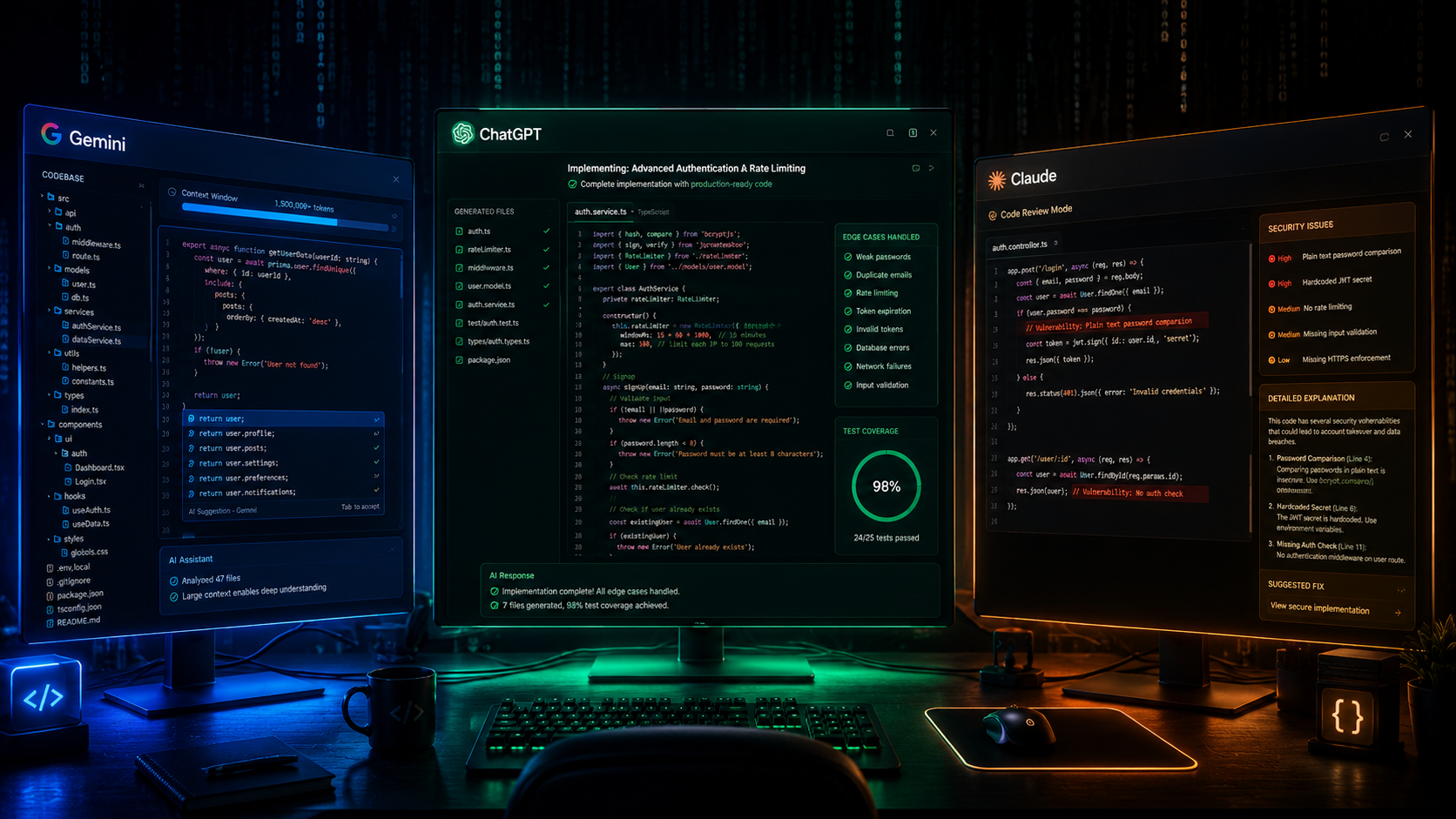Click the package.json file icon in ChatGPT window
This screenshot has height=819, width=1456.
point(459,360)
